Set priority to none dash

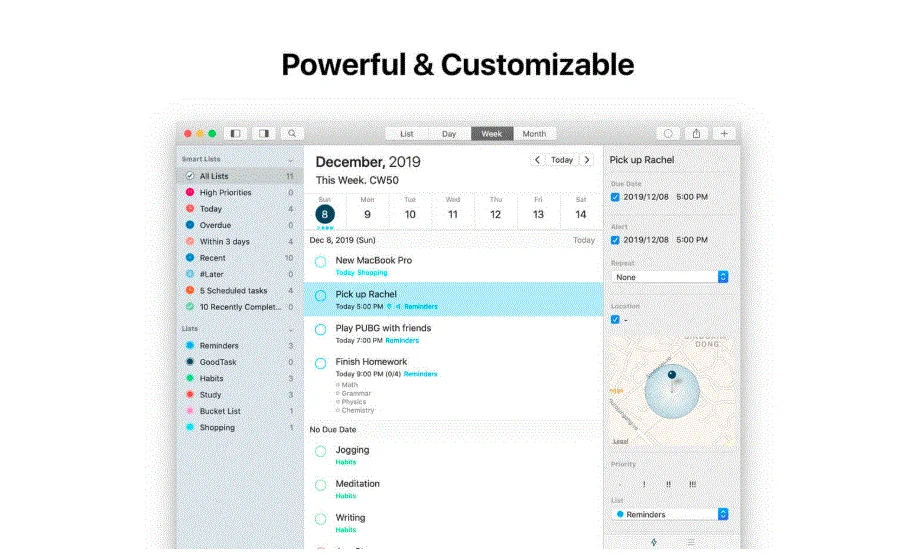[619, 484]
